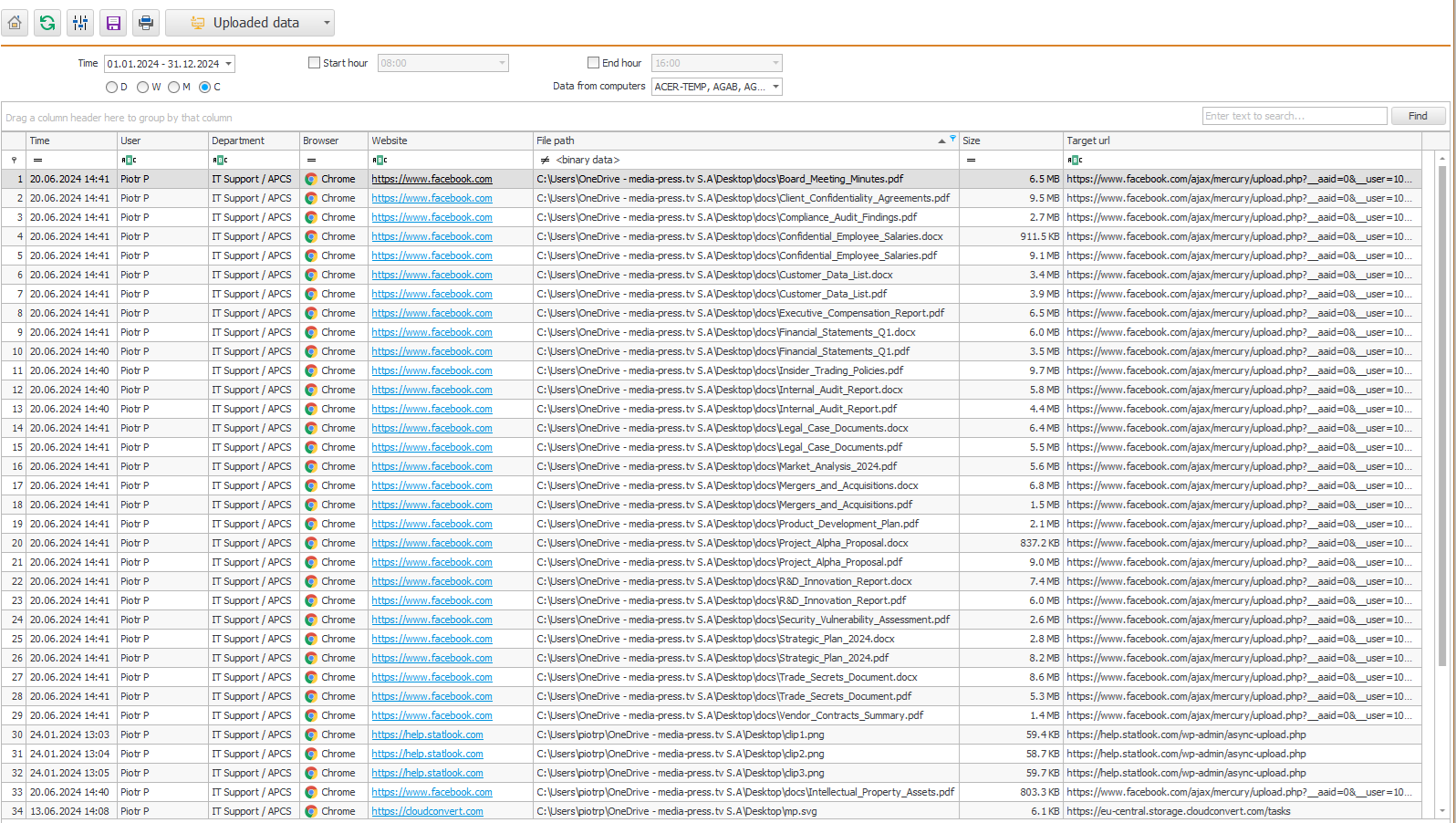Click the 911.5 KB size cell
1456x823 pixels.
(1011, 236)
